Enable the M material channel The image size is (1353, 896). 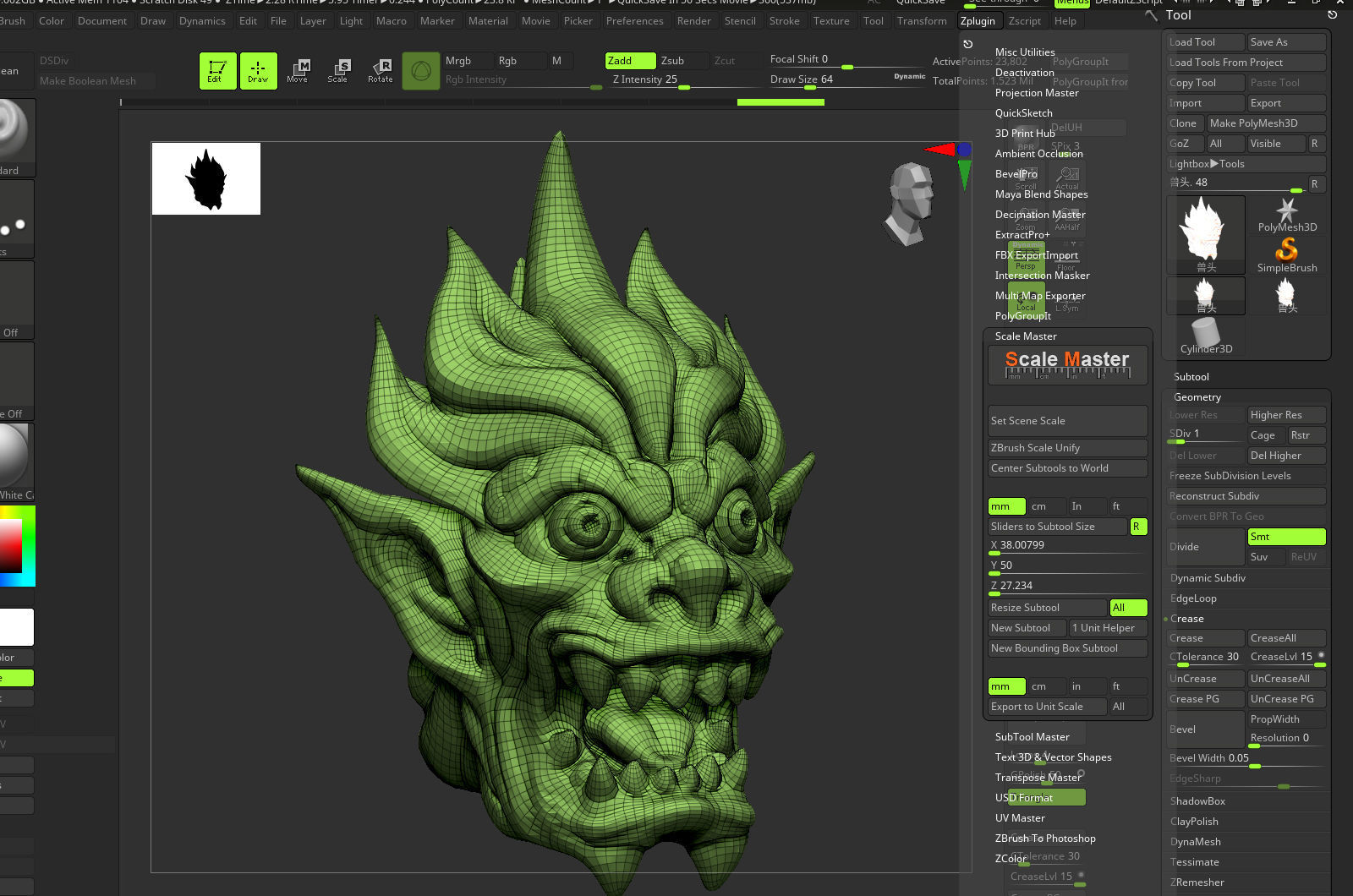click(x=561, y=61)
